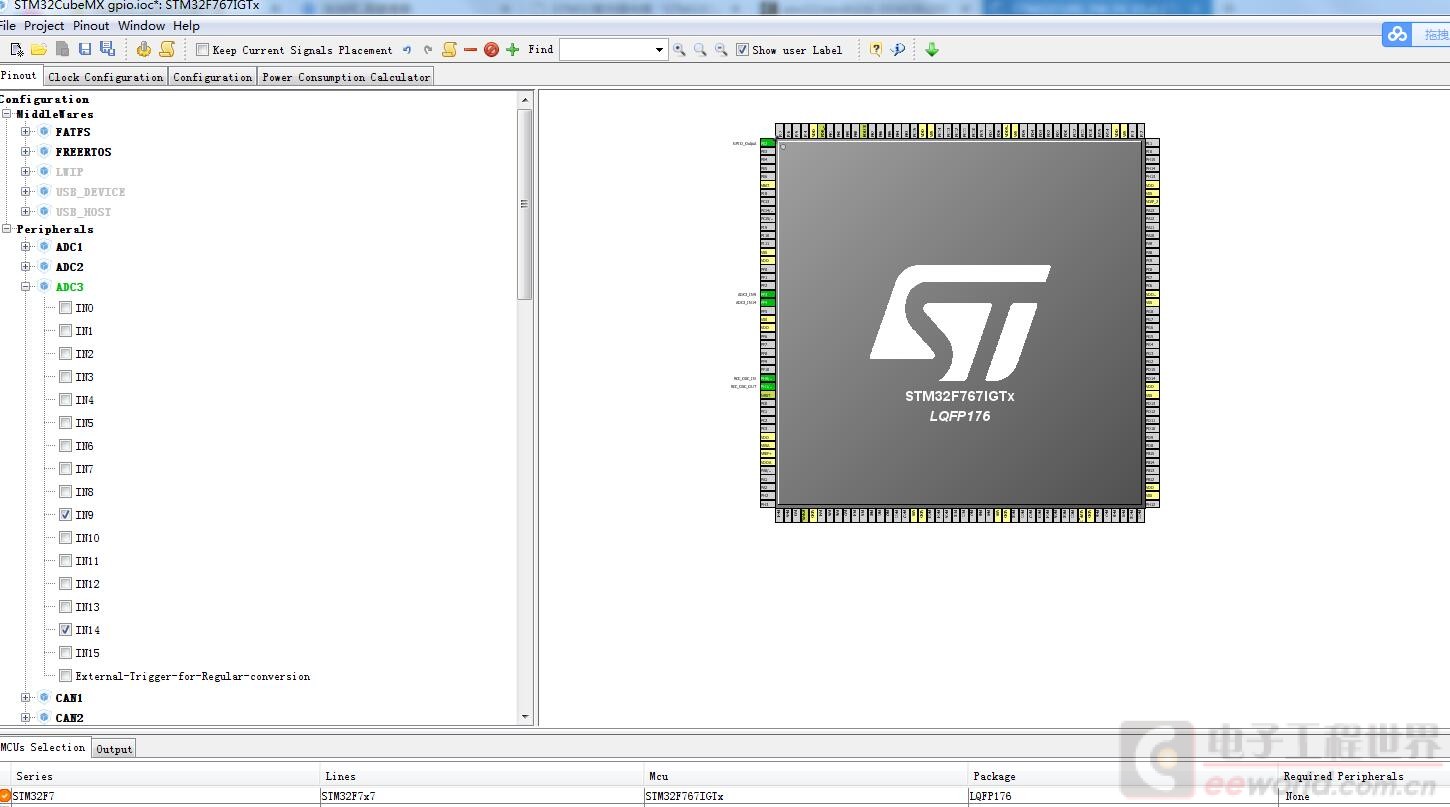Click the ST logo on the chip

coord(960,323)
